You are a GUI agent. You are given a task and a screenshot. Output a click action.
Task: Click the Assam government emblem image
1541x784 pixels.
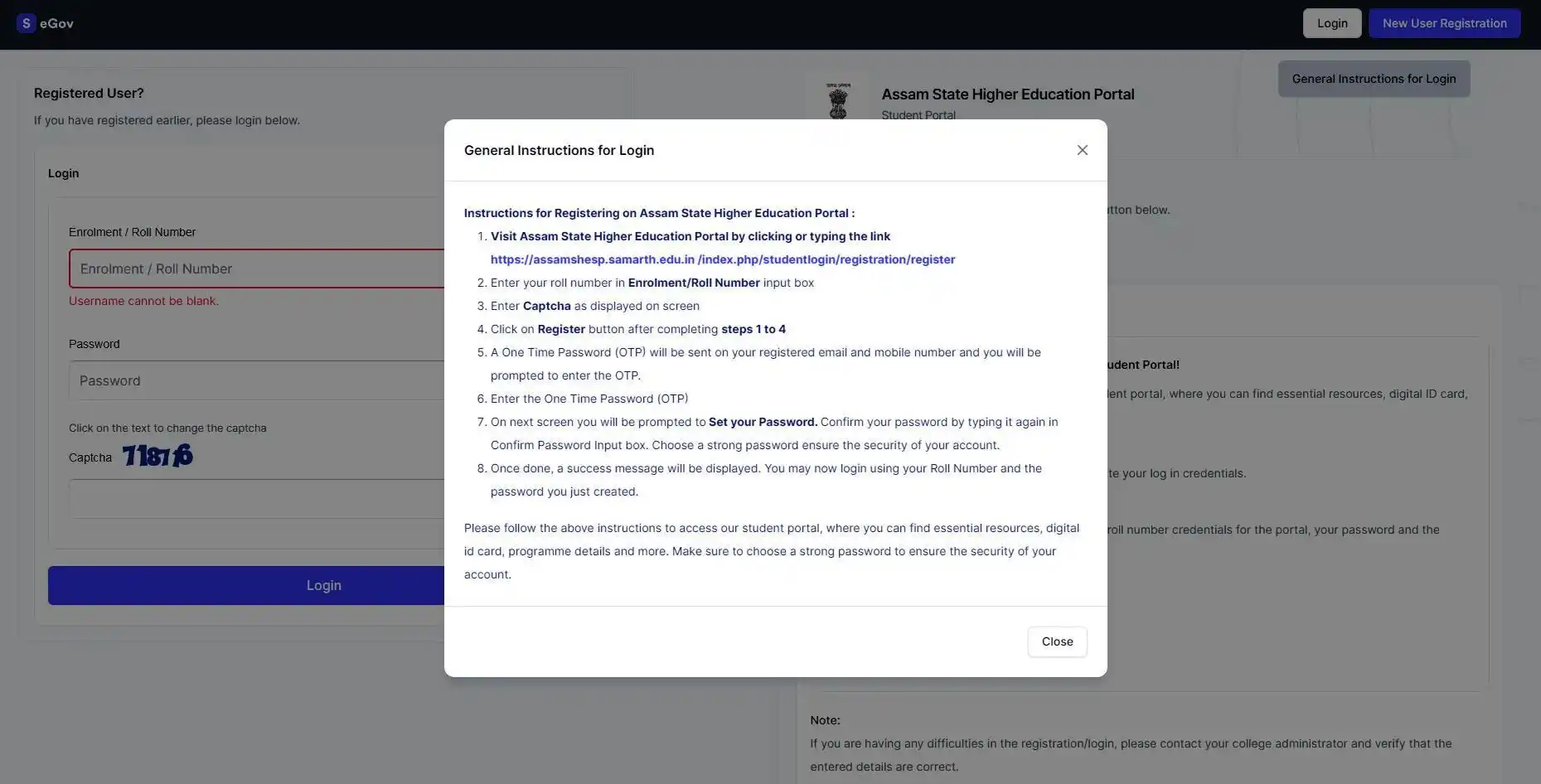click(838, 102)
